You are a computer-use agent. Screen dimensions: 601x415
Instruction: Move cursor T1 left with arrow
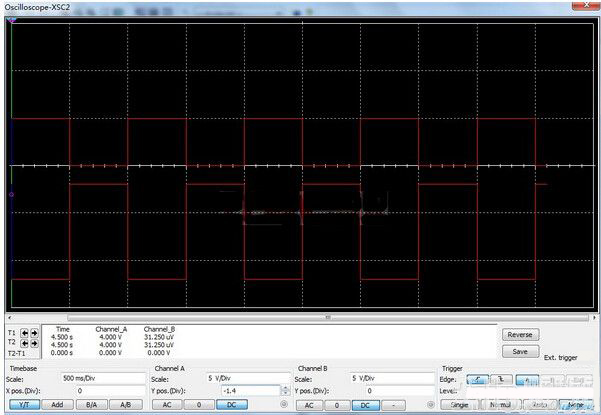coord(25,333)
